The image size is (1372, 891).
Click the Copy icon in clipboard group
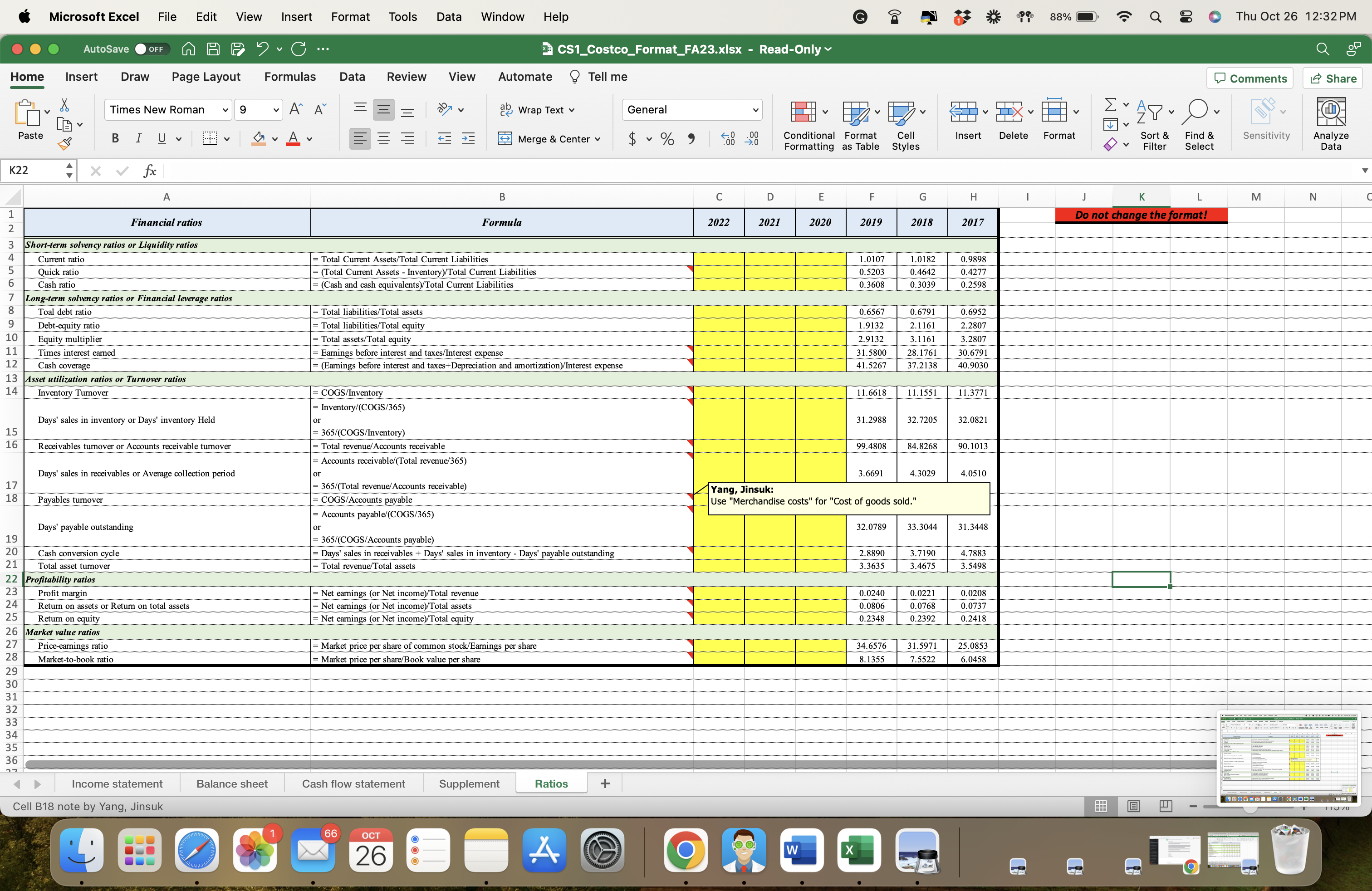(x=64, y=124)
